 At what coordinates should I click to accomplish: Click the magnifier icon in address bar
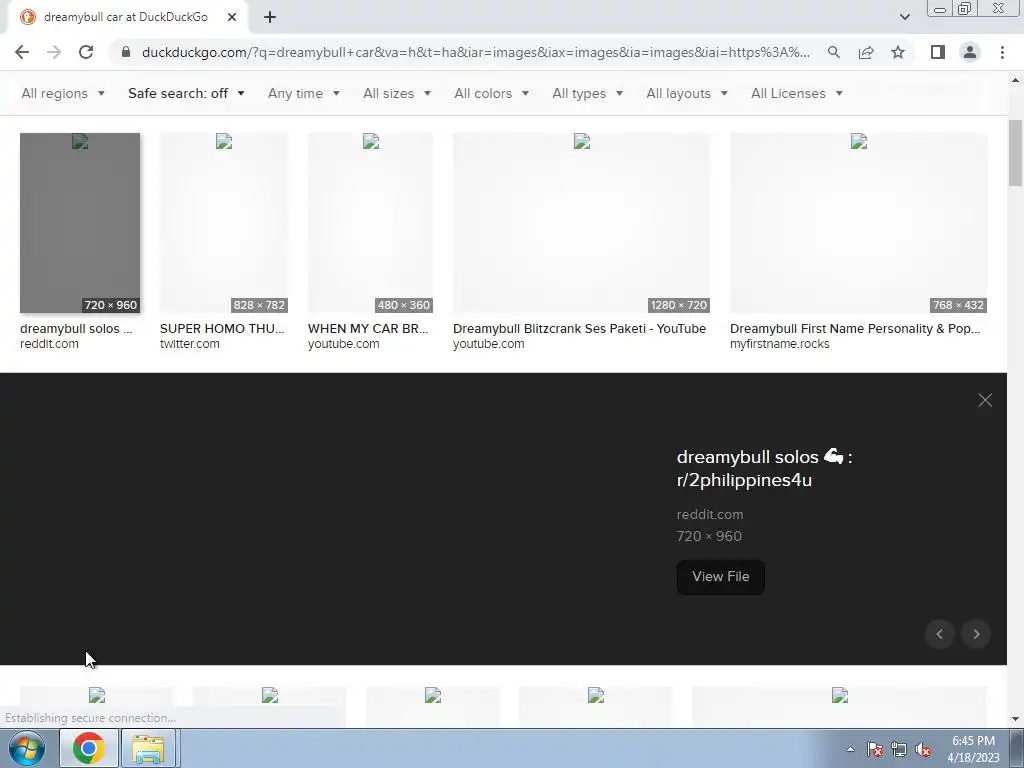833,52
